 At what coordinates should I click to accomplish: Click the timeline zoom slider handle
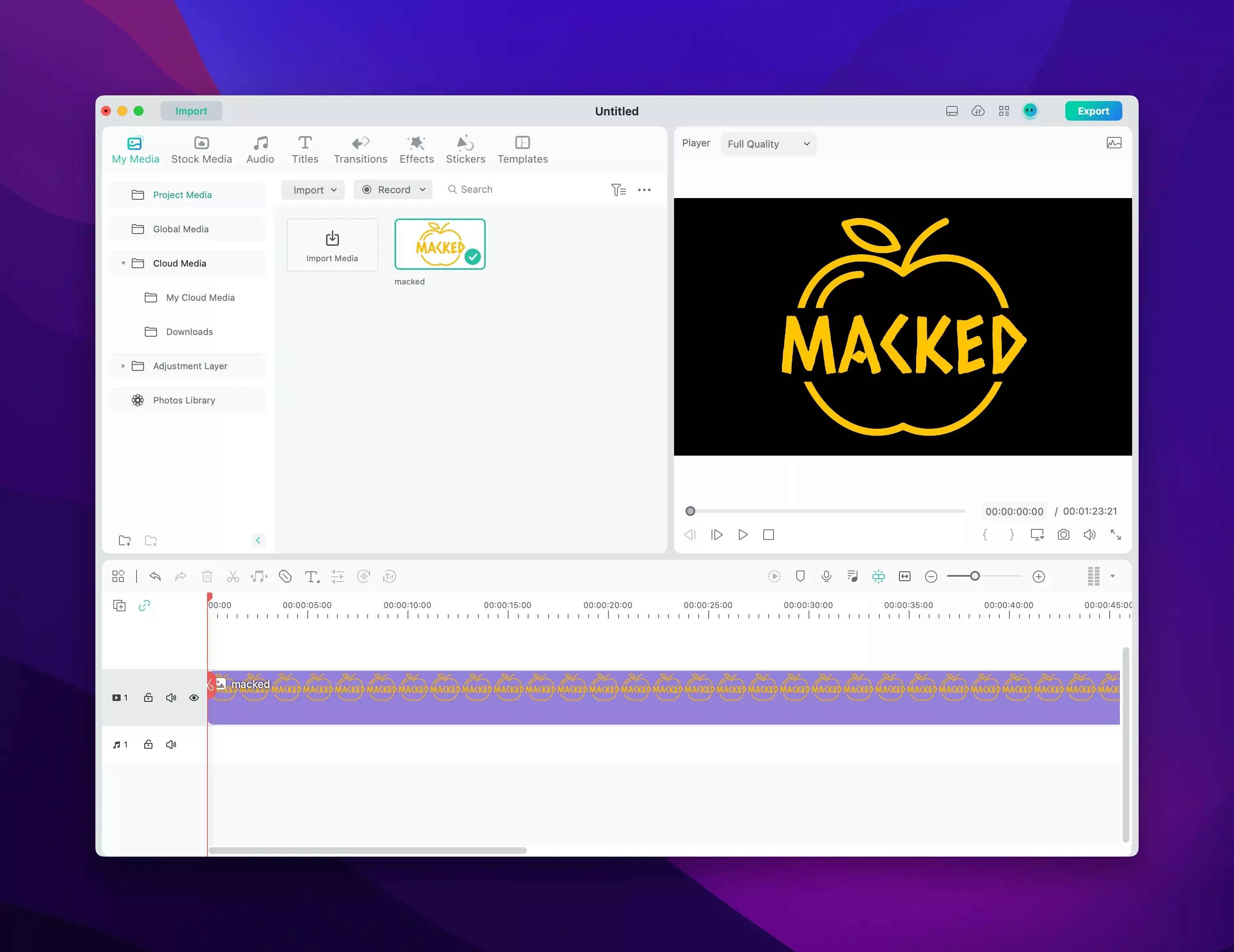coord(975,576)
